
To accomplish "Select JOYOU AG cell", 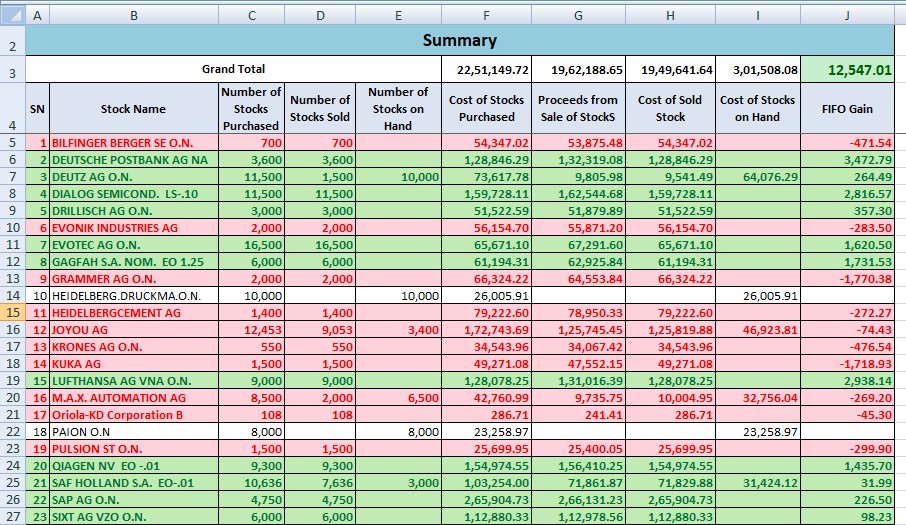I will pyautogui.click(x=133, y=330).
